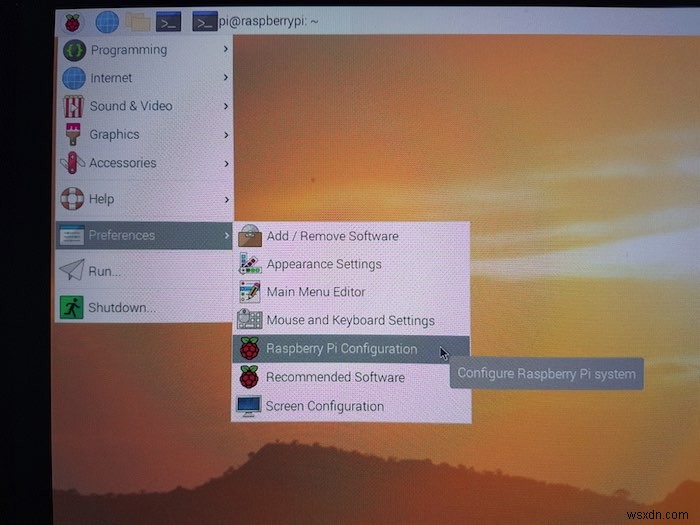Click the Shutdown running man icon
The height and width of the screenshot is (525, 700).
point(71,308)
